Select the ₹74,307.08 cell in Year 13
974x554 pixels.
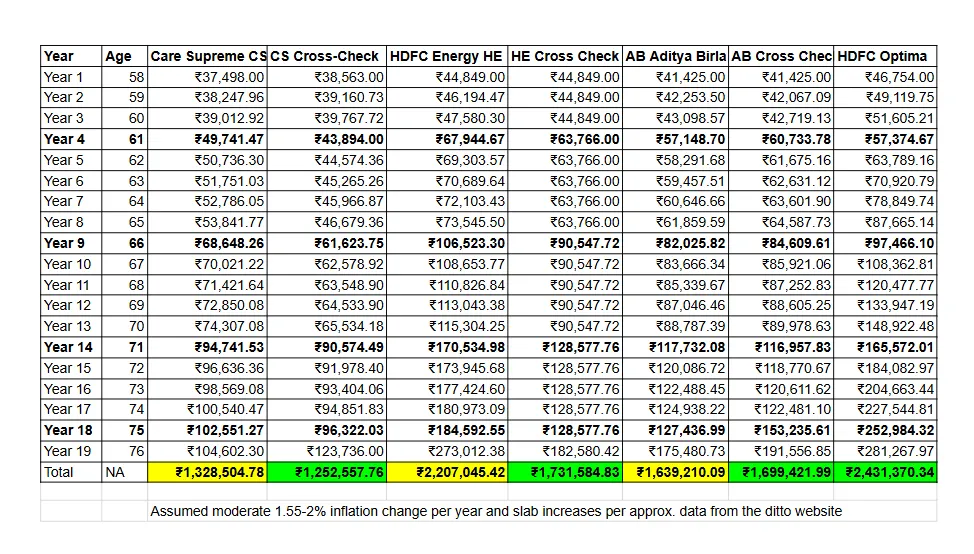coord(207,326)
